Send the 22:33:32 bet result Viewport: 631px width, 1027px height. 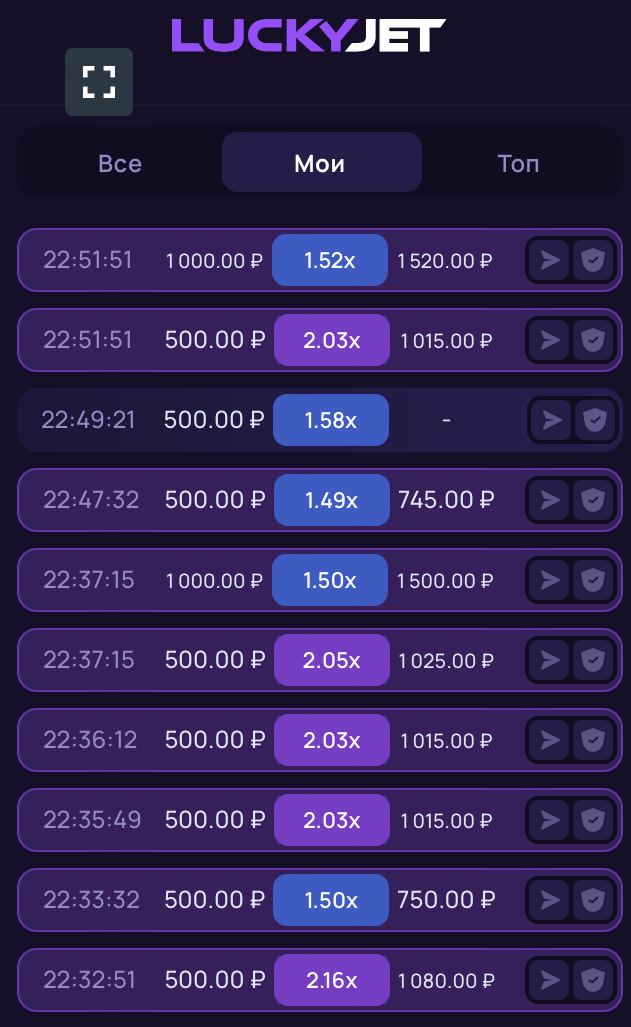click(549, 900)
